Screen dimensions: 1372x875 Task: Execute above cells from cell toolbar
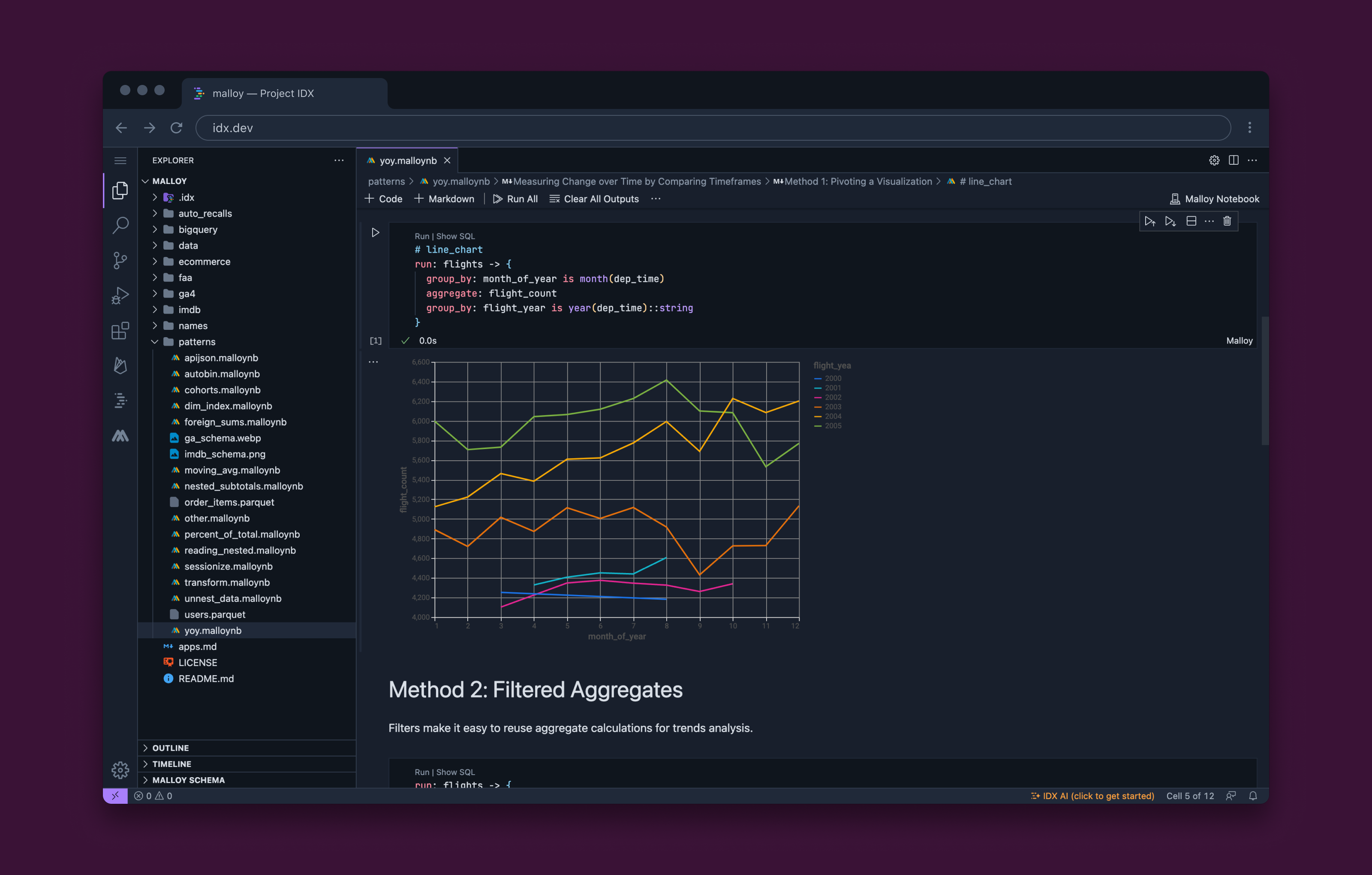(x=1150, y=221)
